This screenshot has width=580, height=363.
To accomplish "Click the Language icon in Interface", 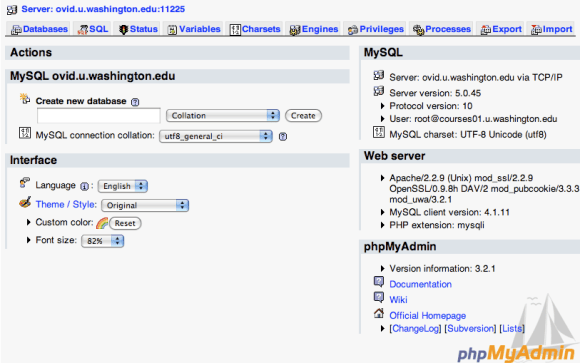I will click(x=25, y=183).
